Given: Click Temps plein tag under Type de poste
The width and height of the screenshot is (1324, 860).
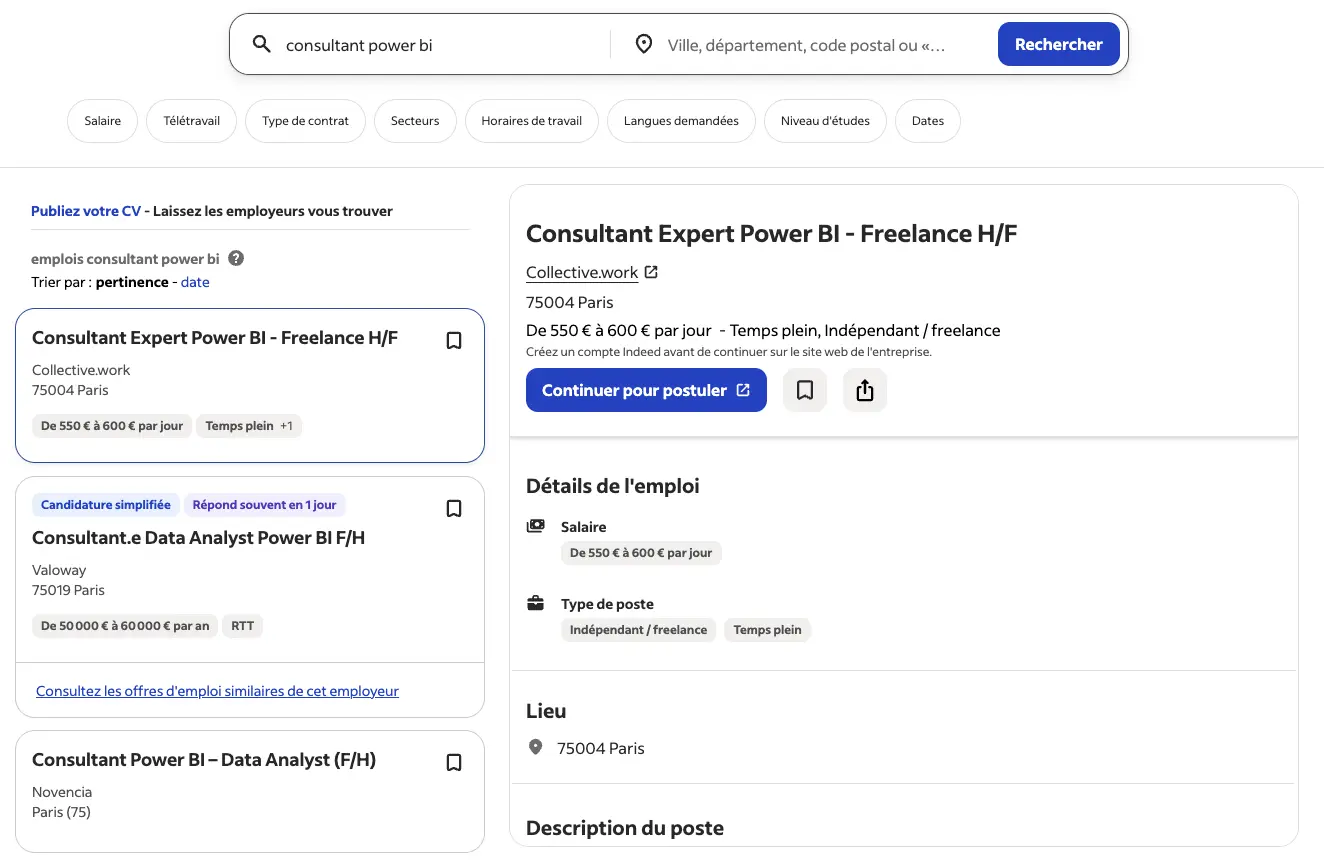Looking at the screenshot, I should (x=767, y=630).
